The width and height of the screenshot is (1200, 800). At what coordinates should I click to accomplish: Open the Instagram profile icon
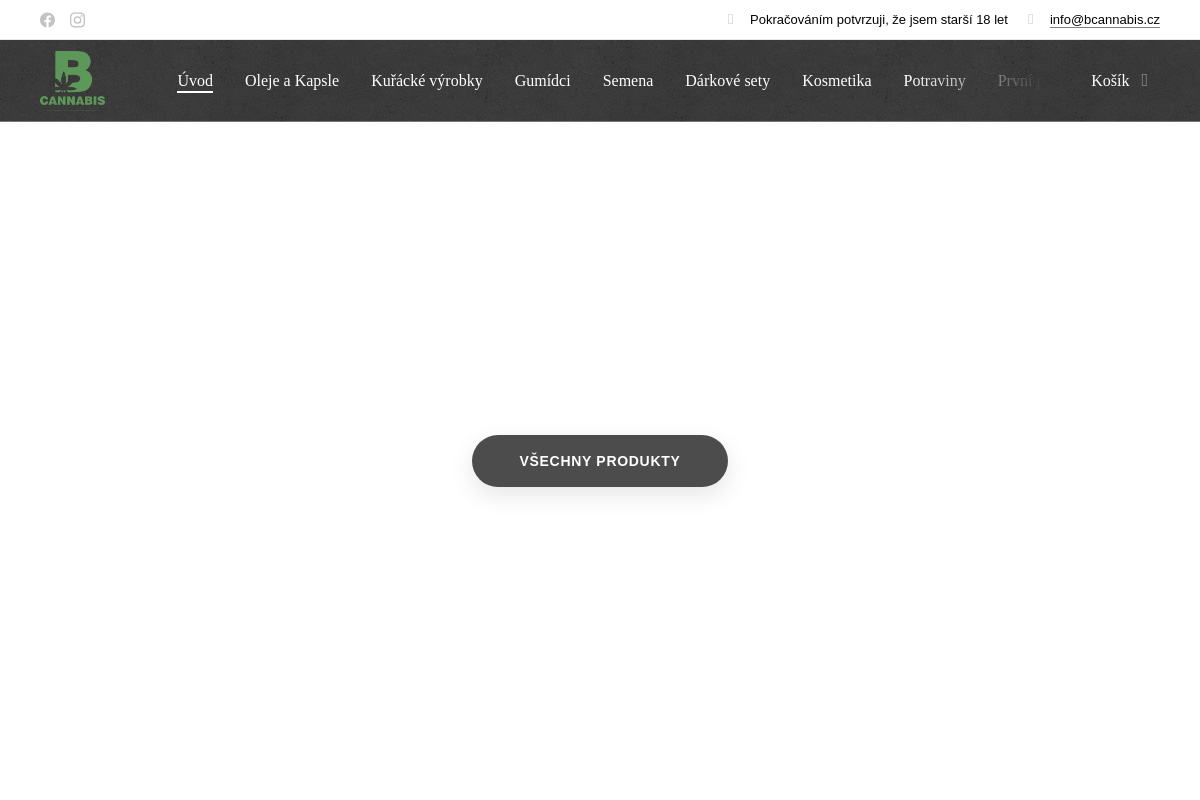click(x=77, y=20)
